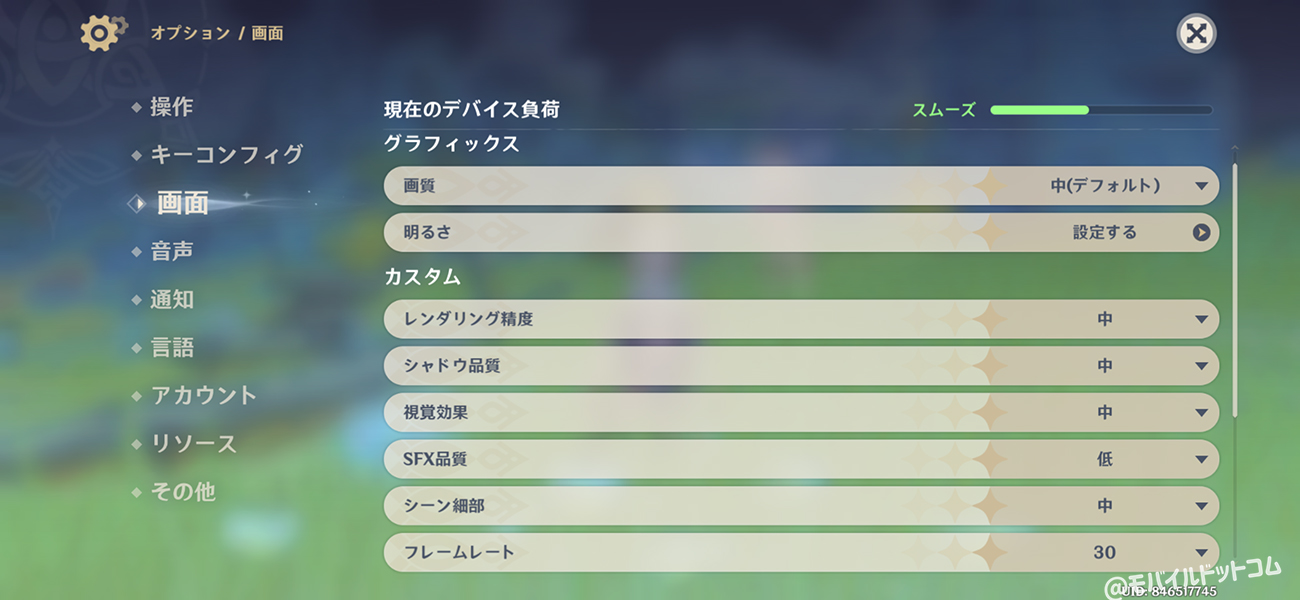Open the SFX品質 dropdown
Screen dimensions: 1300x600
coord(801,460)
